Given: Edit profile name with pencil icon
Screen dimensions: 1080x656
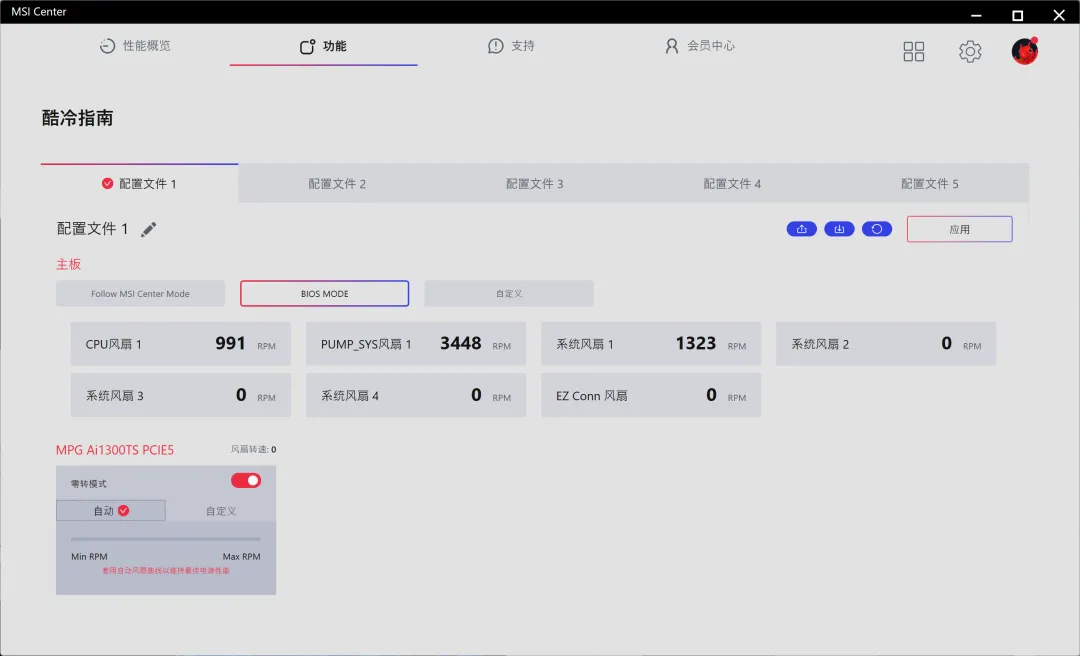Looking at the screenshot, I should click(x=148, y=229).
